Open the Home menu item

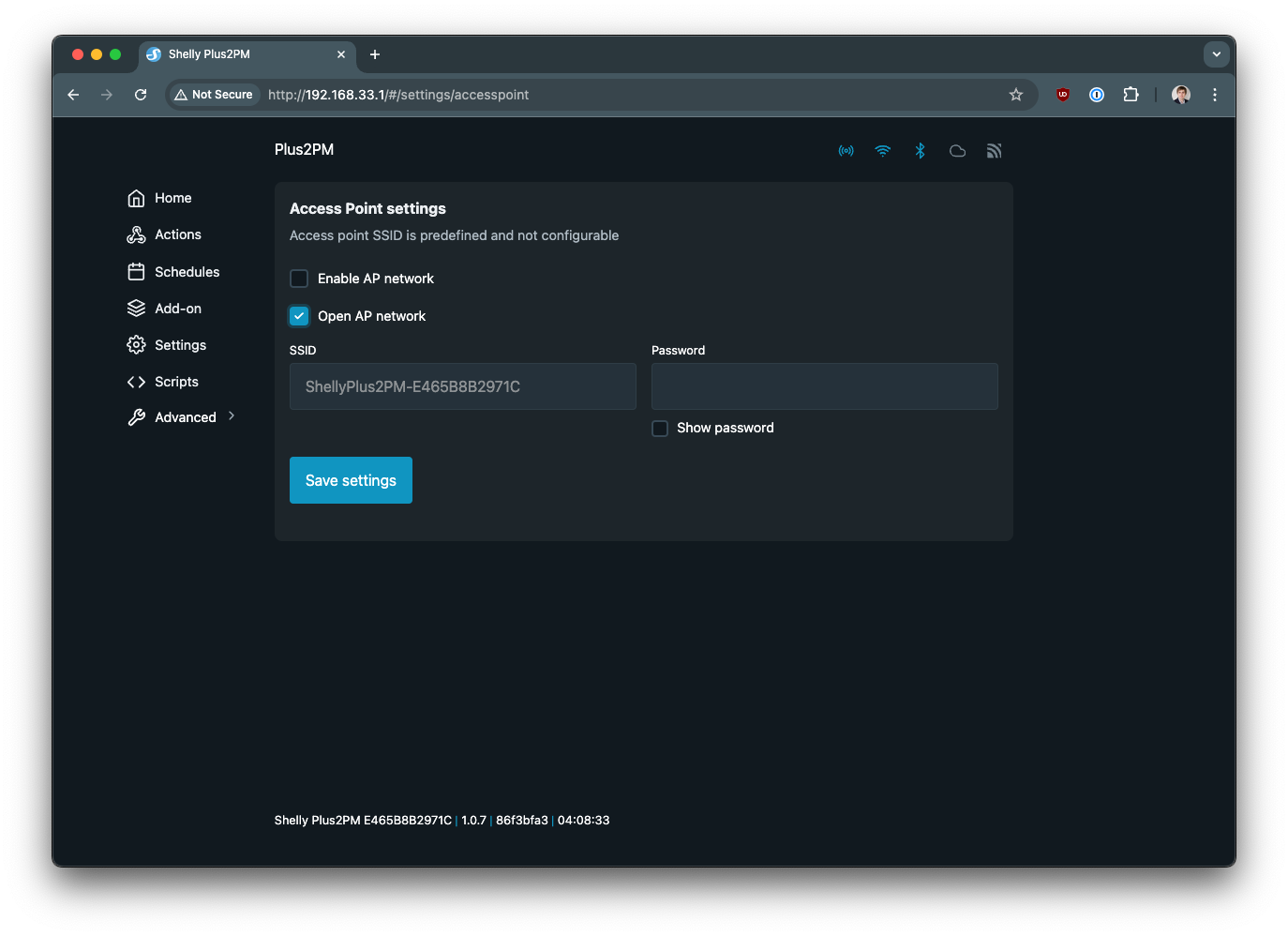tap(173, 198)
